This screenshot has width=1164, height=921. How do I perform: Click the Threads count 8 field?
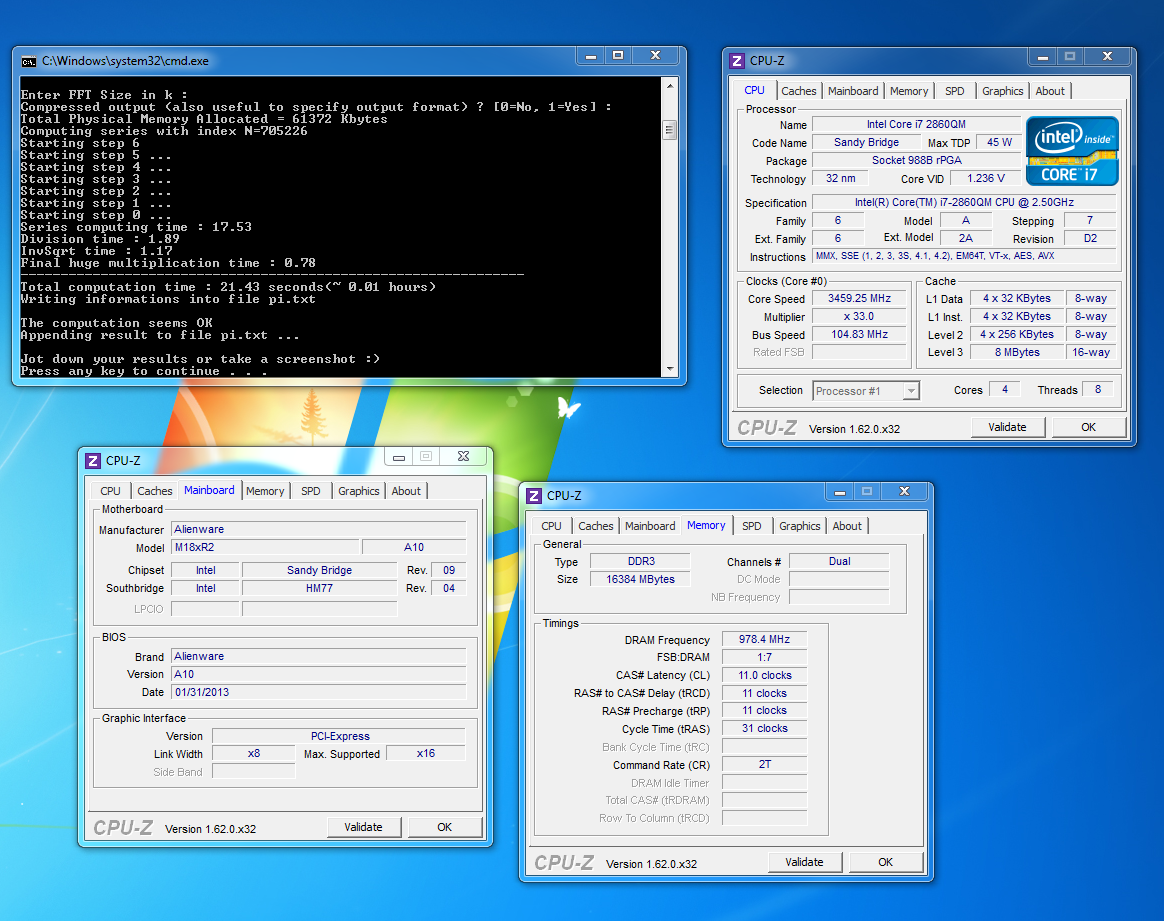click(x=1097, y=390)
